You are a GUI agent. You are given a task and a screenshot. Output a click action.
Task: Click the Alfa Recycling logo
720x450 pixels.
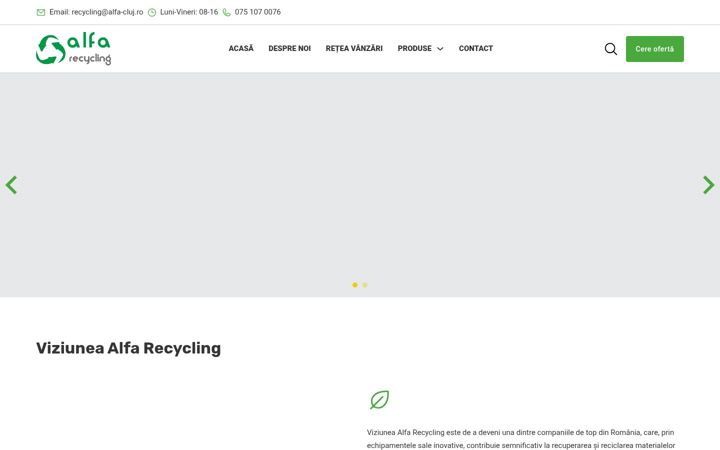tap(73, 49)
